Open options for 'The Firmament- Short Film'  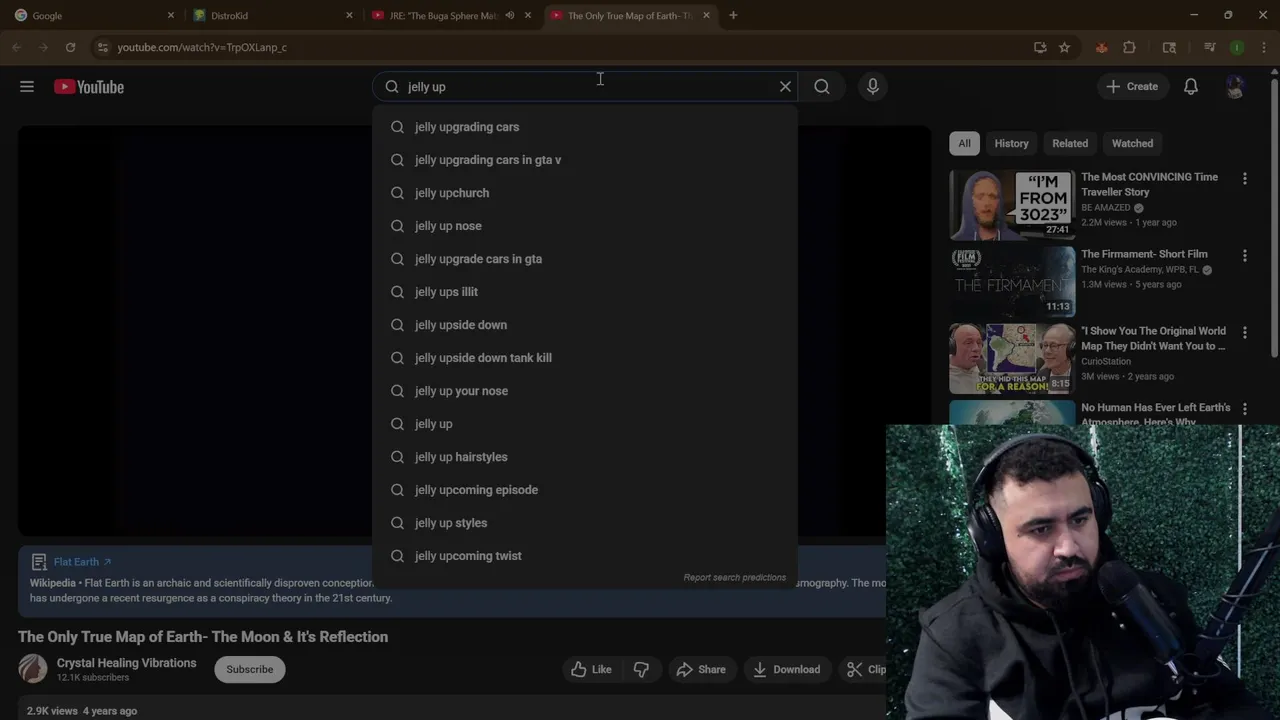[1245, 255]
